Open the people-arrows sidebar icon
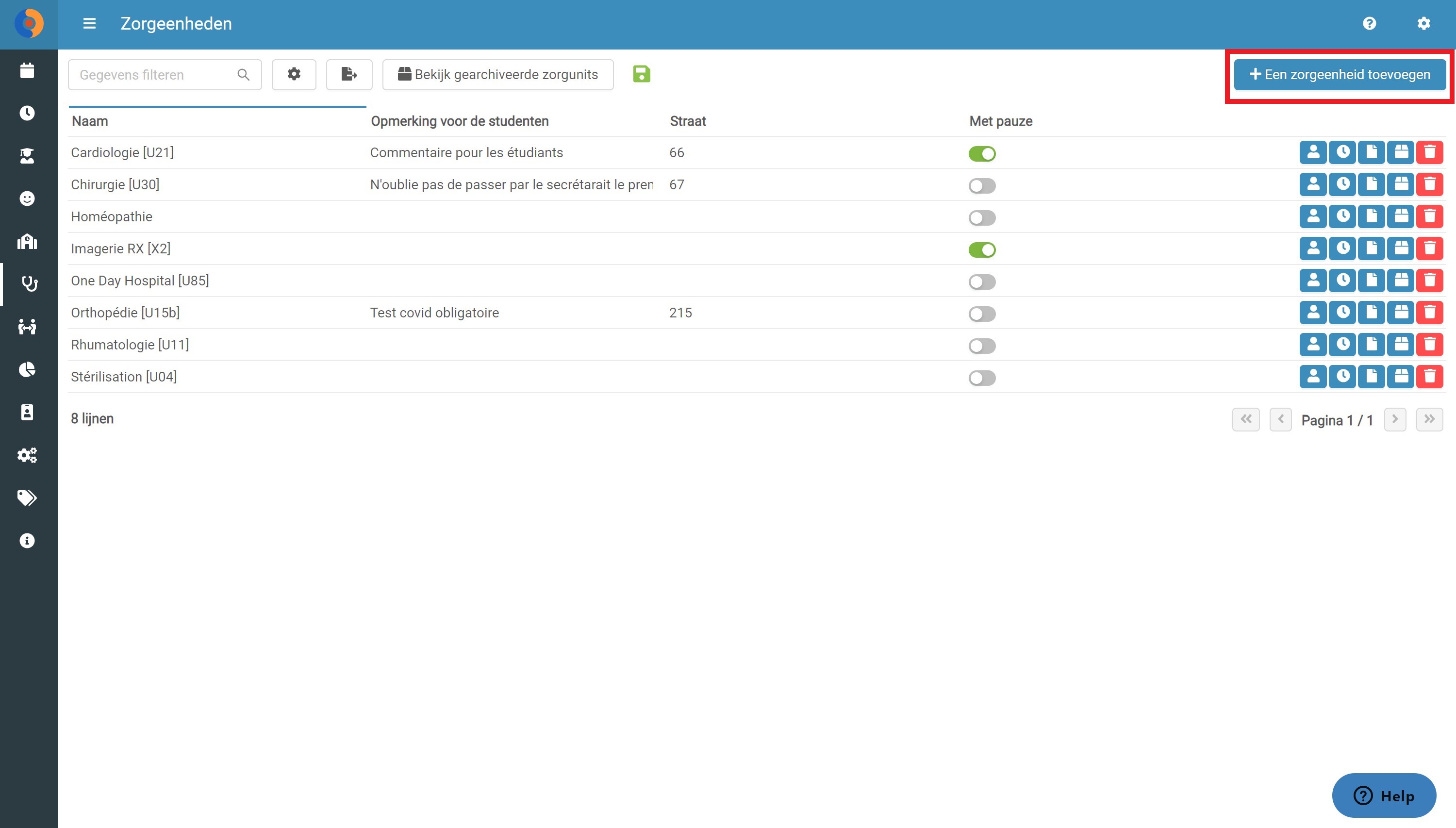This screenshot has width=1456, height=828. (x=27, y=327)
